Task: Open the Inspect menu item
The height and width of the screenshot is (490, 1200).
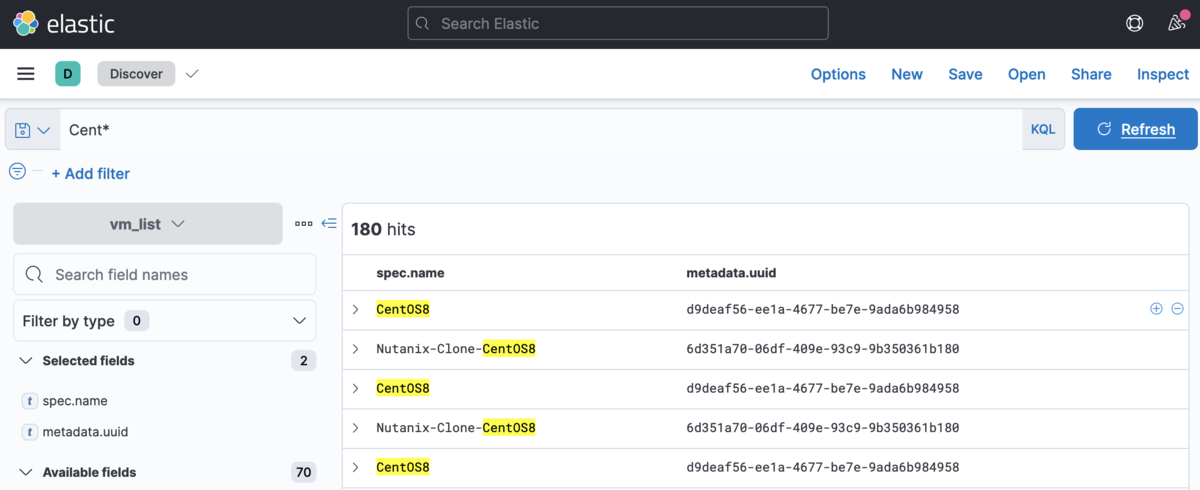Action: [1163, 74]
